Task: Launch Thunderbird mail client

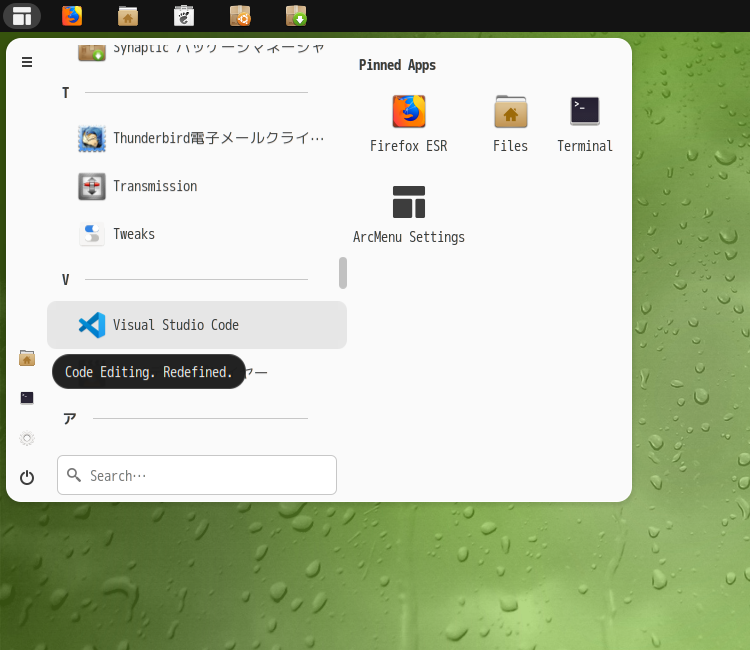Action: [x=197, y=138]
